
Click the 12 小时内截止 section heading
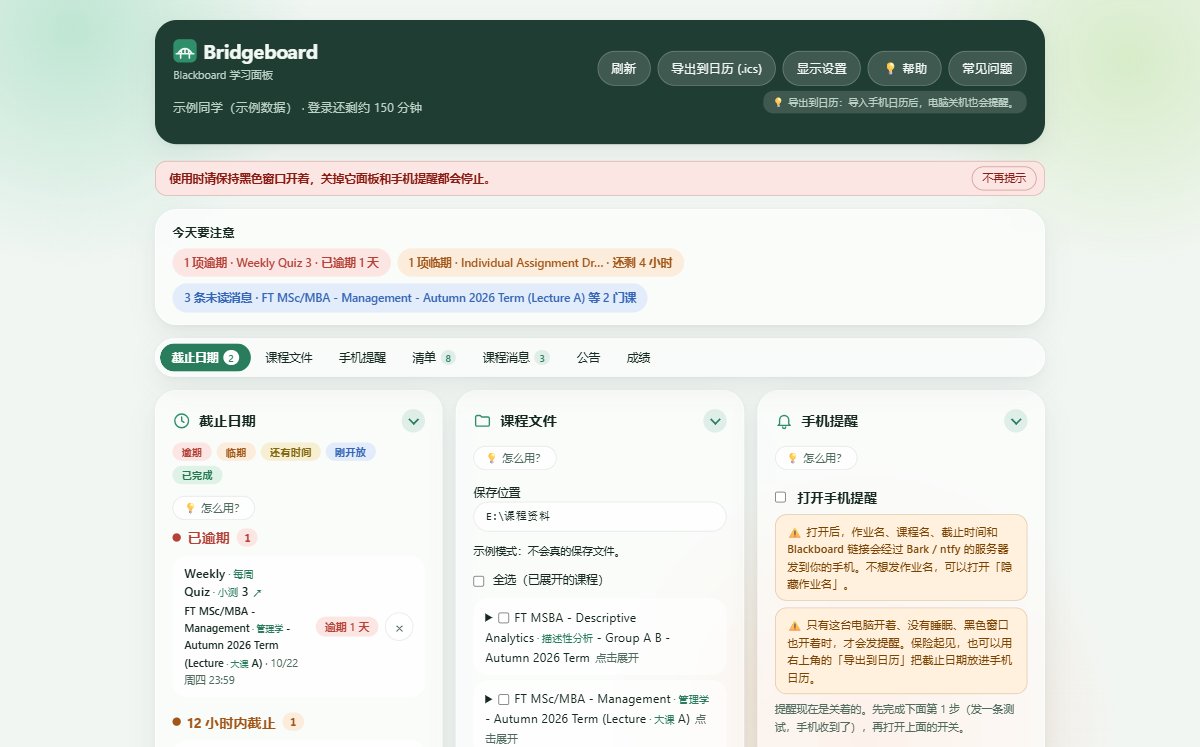point(231,722)
